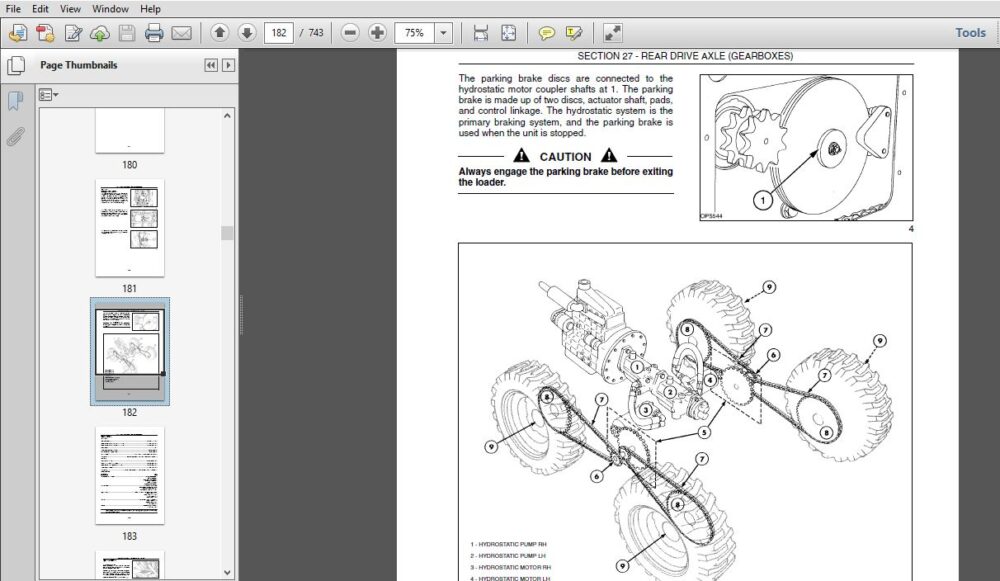1000x581 pixels.
Task: Send file by email envelope icon
Action: tap(182, 33)
